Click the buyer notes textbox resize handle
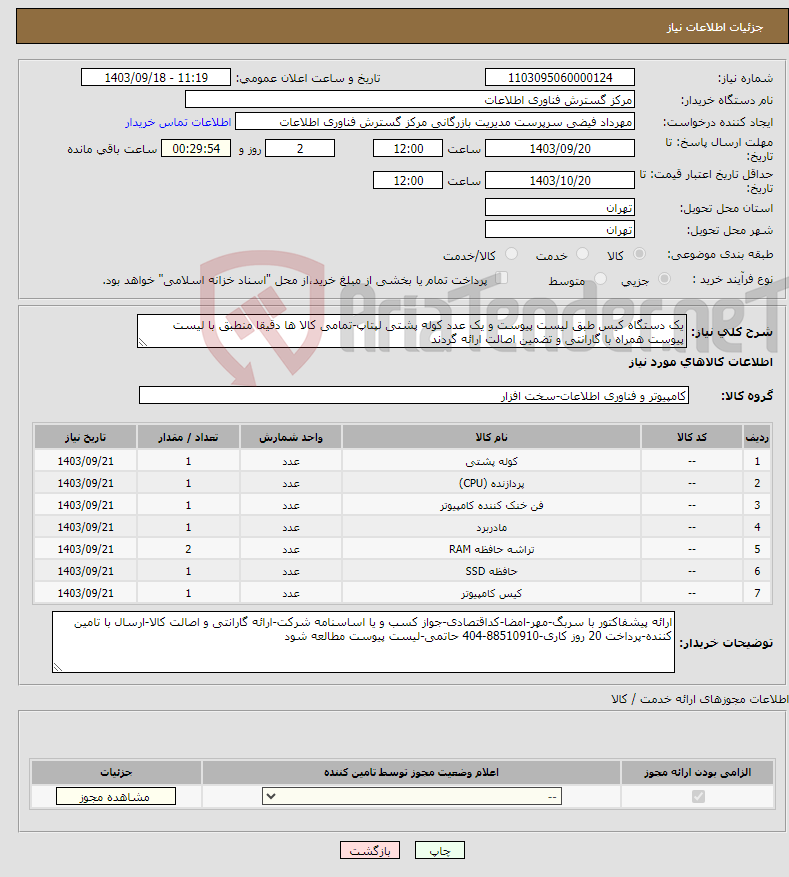789x877 pixels. 58,667
